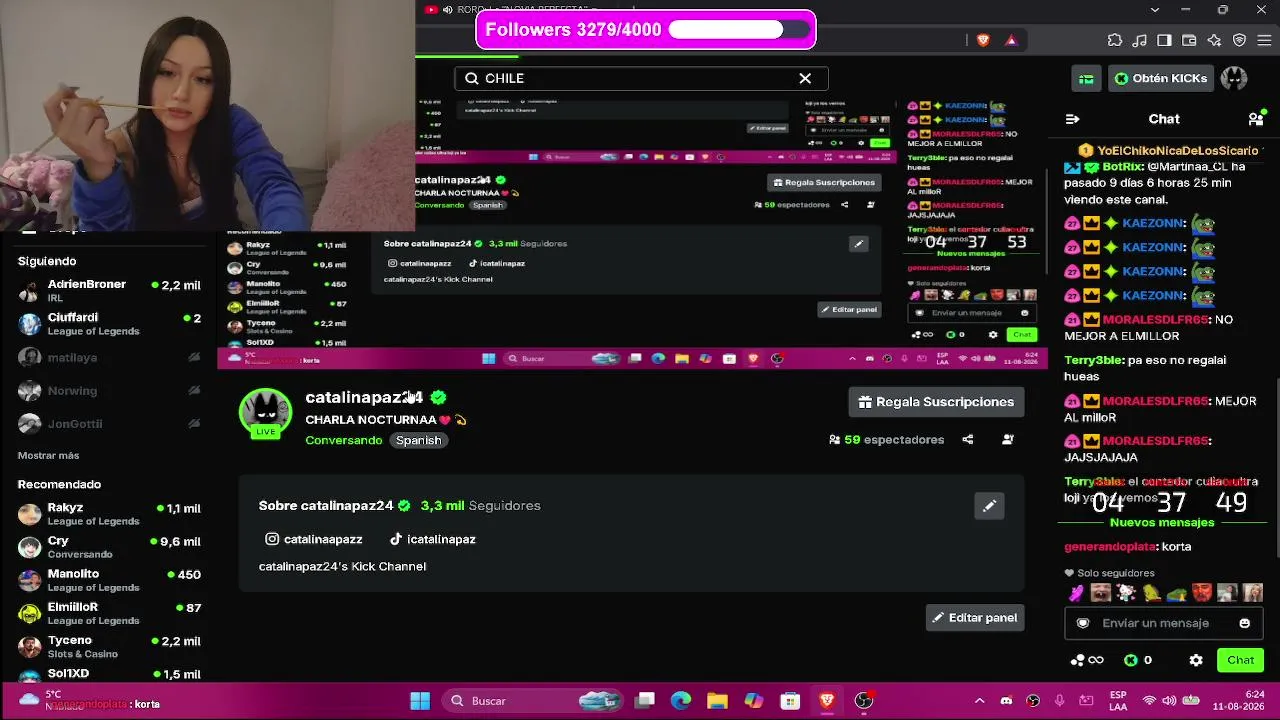Open the user profile avatar menu
The image size is (1280, 720).
tap(1234, 78)
